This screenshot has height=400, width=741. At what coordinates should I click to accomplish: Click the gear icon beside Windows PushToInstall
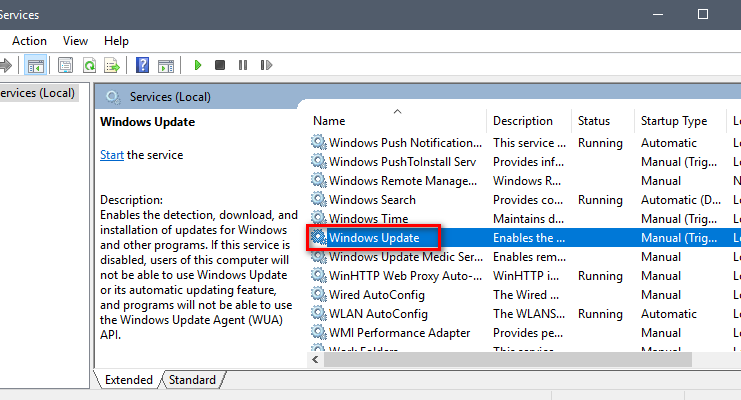click(x=319, y=161)
